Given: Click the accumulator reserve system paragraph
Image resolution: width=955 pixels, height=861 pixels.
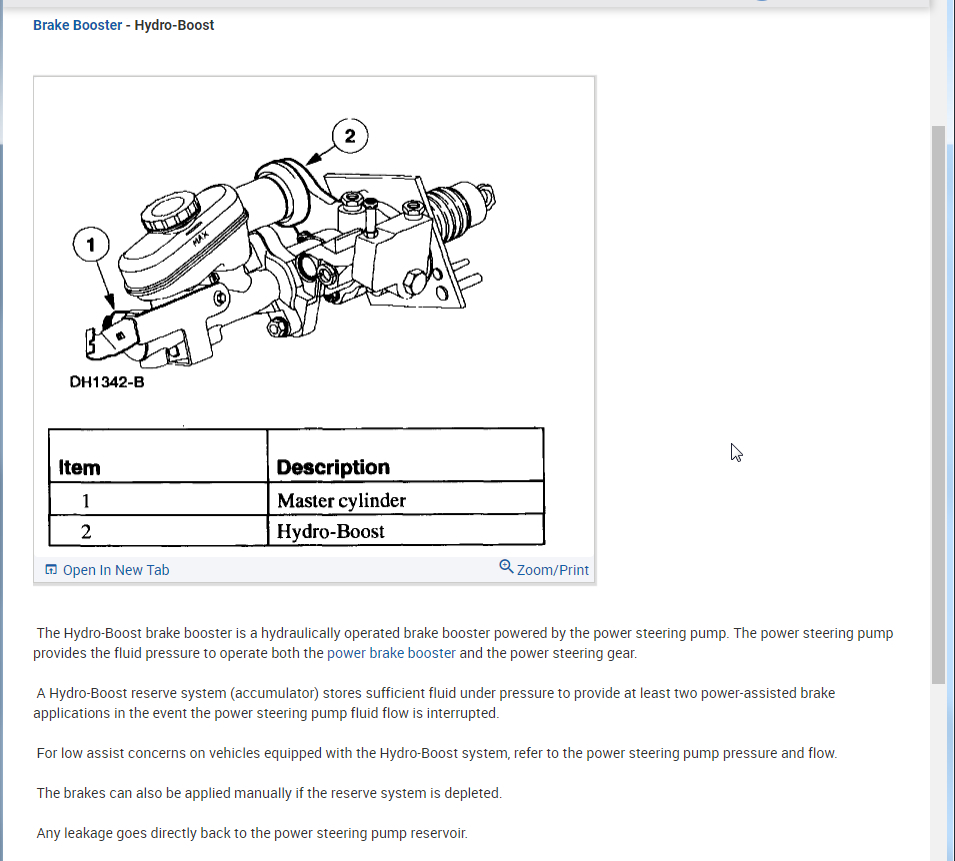Looking at the screenshot, I should [434, 703].
